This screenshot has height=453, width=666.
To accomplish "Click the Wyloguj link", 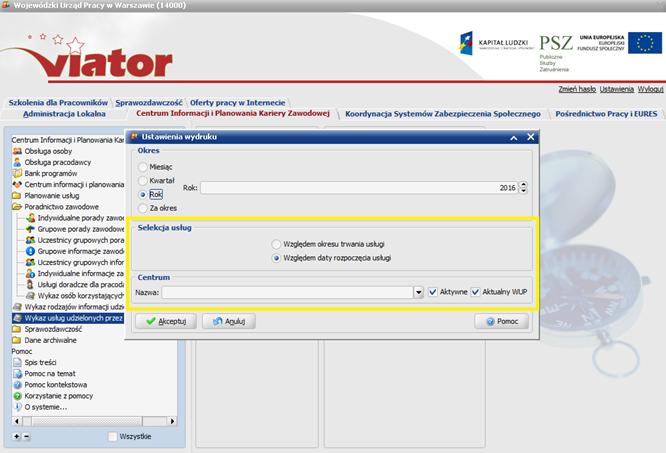I will 650,89.
